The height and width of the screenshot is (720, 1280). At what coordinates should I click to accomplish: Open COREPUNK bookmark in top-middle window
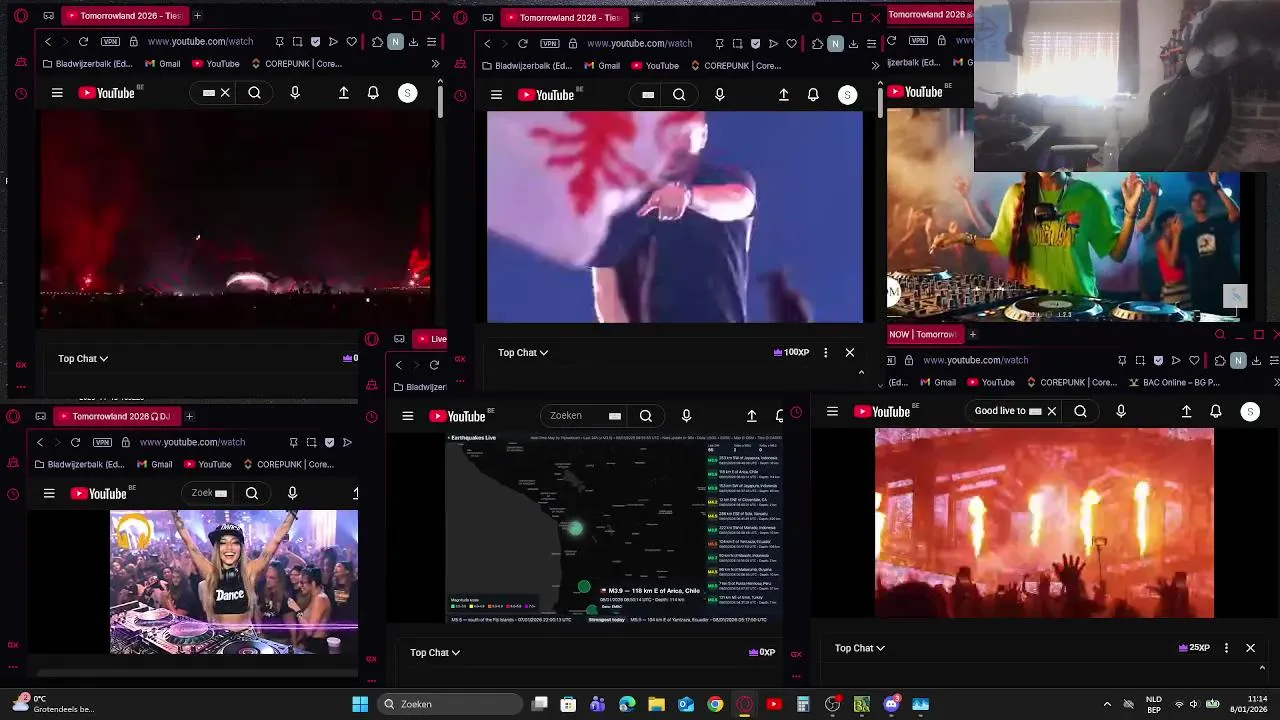[x=736, y=66]
